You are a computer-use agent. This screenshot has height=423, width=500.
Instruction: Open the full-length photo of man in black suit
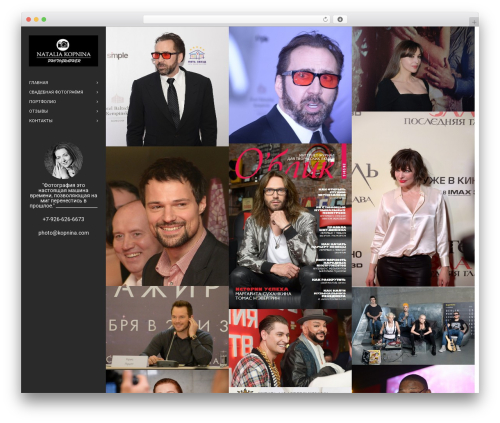167,86
